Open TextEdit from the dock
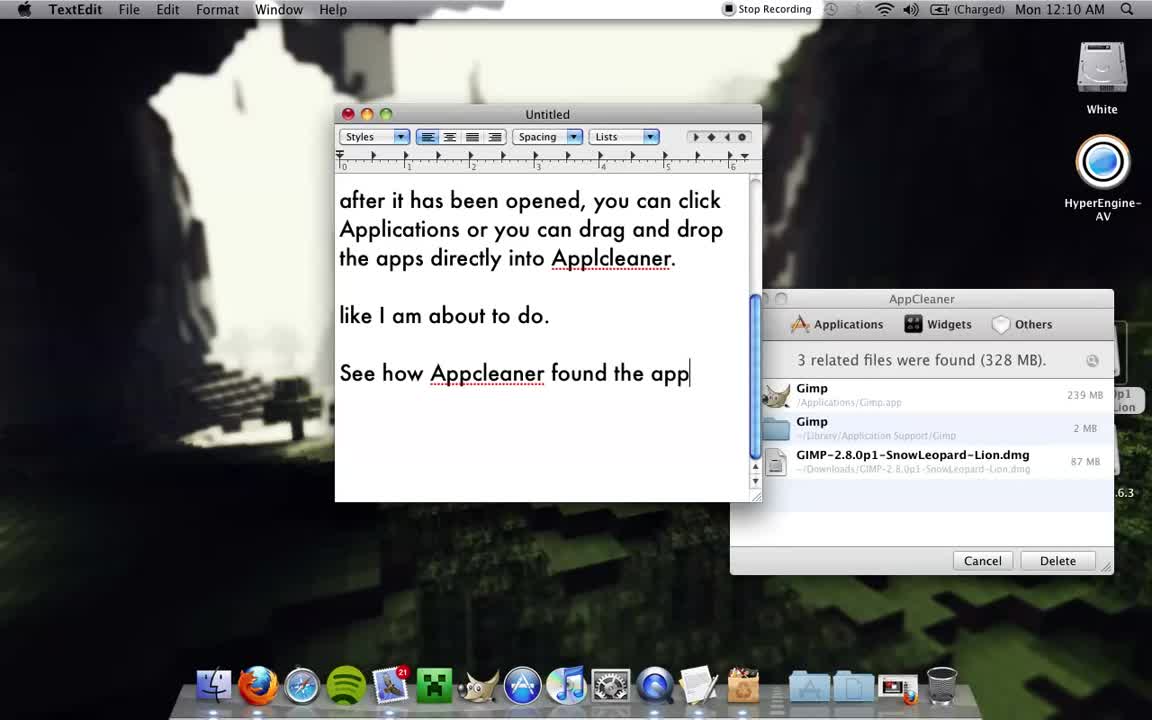 [698, 685]
